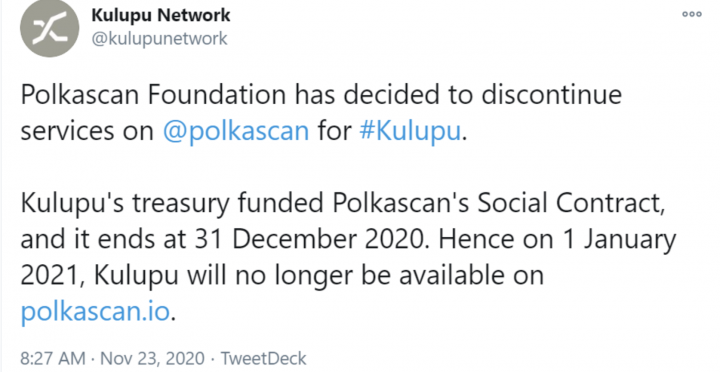Viewport: 720px width, 372px height.
Task: Click 'services on' text before the mention
Action: point(87,130)
